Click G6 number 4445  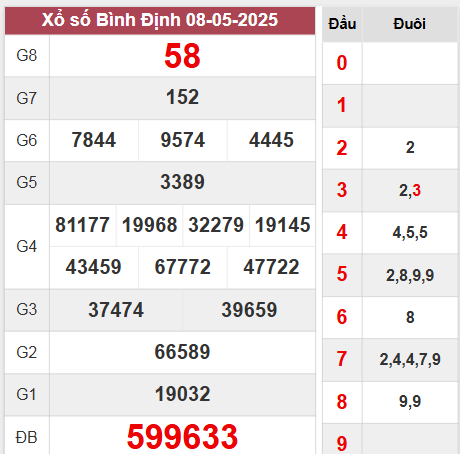pos(271,140)
